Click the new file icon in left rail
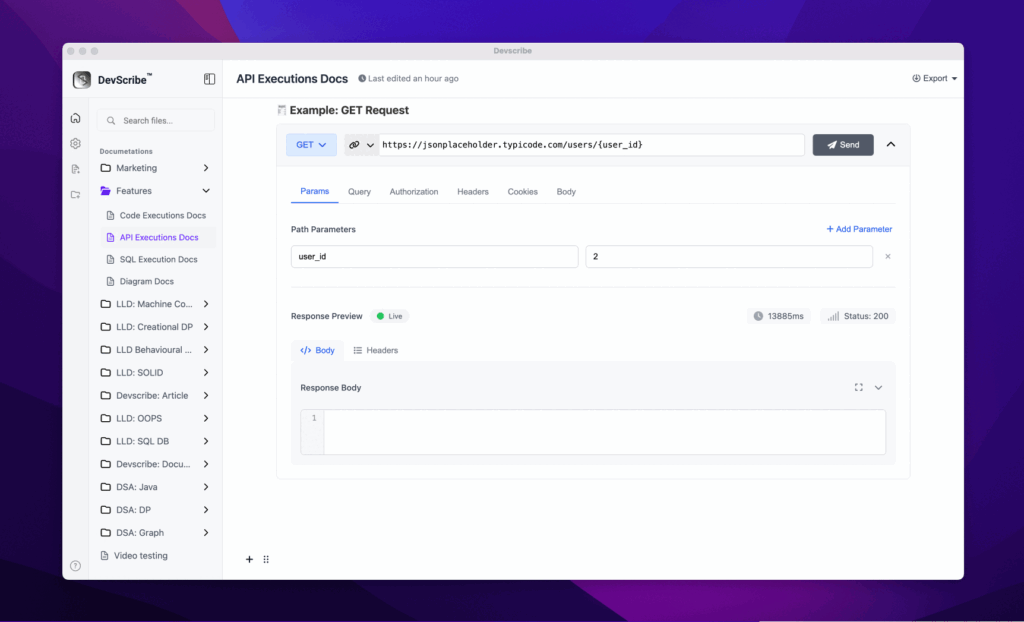 click(75, 169)
